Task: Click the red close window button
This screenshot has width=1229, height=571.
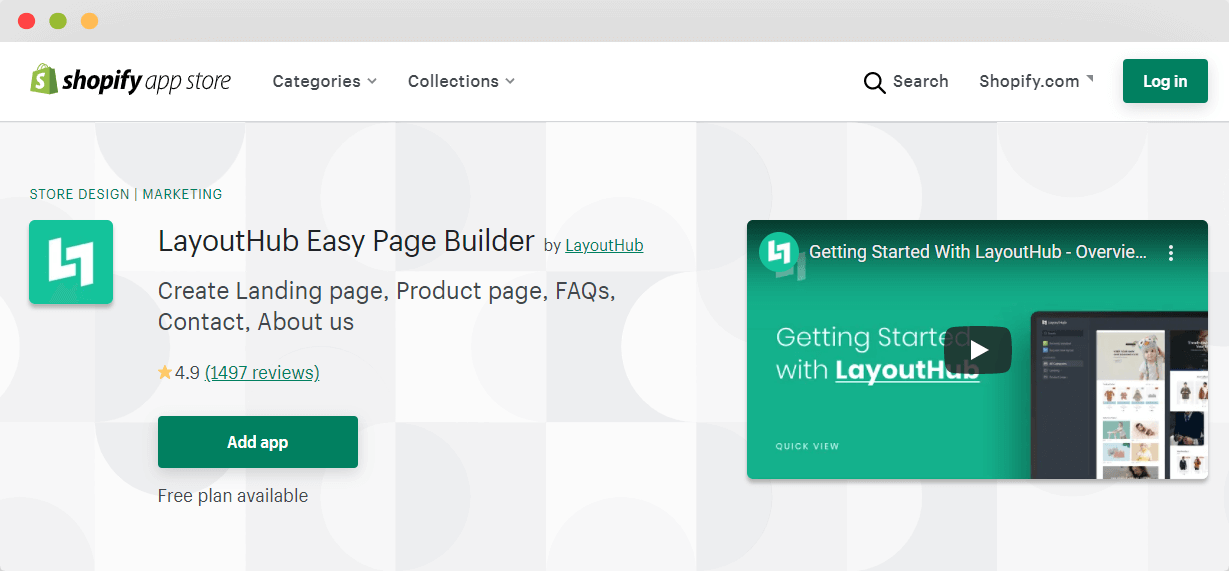Action: [27, 21]
